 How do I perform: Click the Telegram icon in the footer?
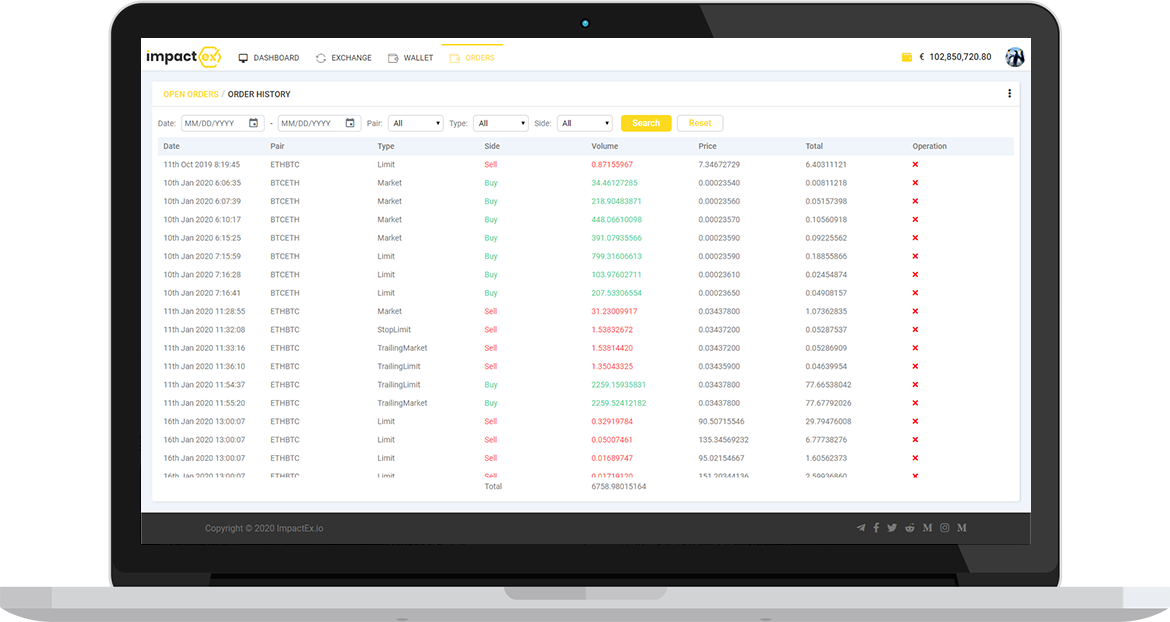point(861,528)
